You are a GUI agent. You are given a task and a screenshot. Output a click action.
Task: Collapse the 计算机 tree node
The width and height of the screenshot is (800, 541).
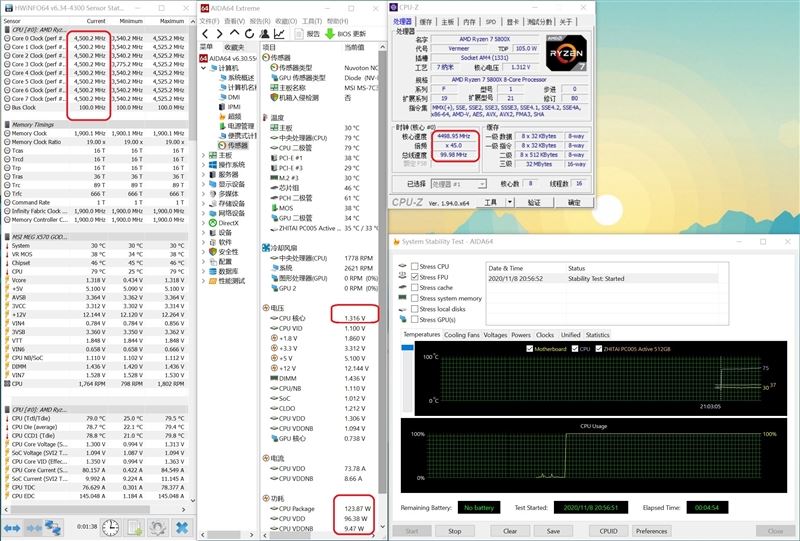click(204, 68)
